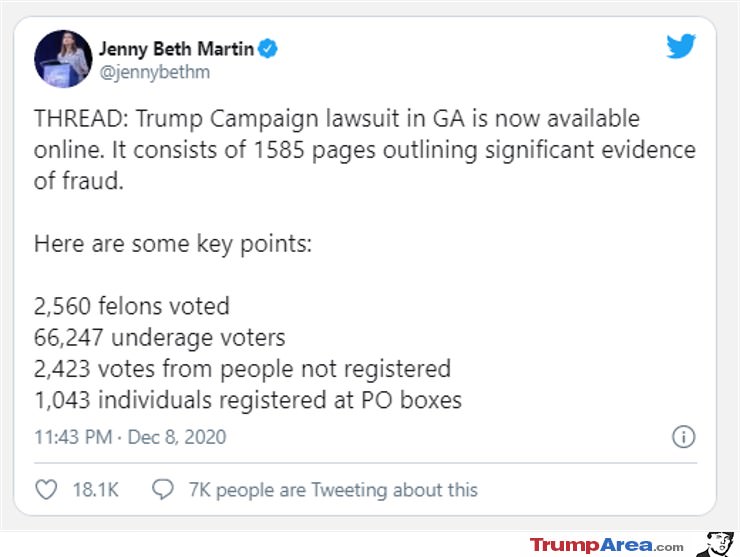Click the 18.1K likes count

click(x=95, y=490)
